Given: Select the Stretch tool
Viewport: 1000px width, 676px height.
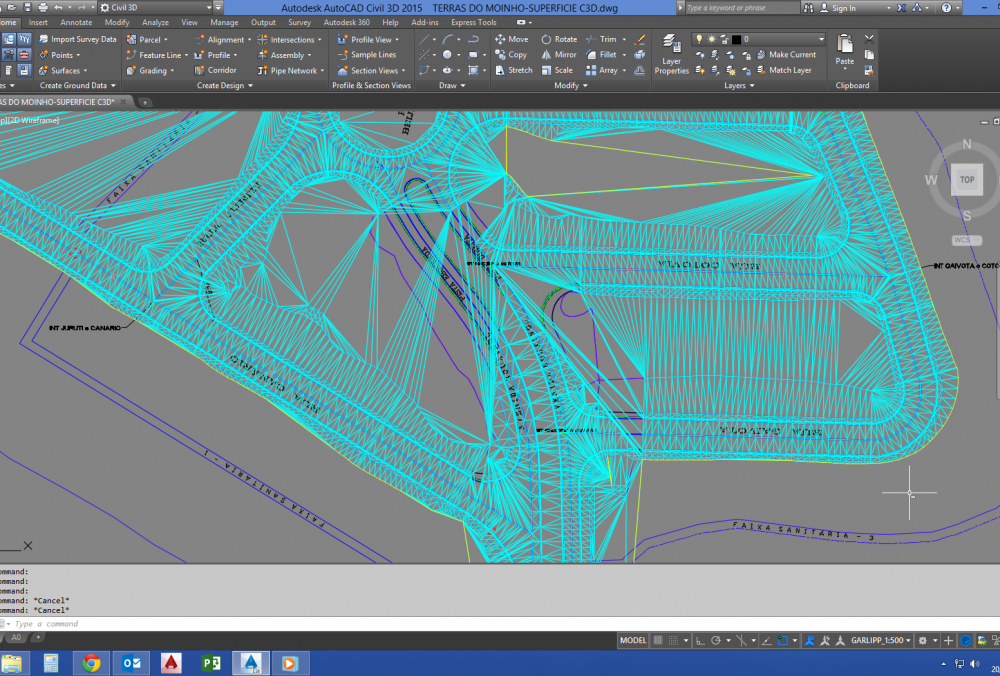Looking at the screenshot, I should (513, 70).
